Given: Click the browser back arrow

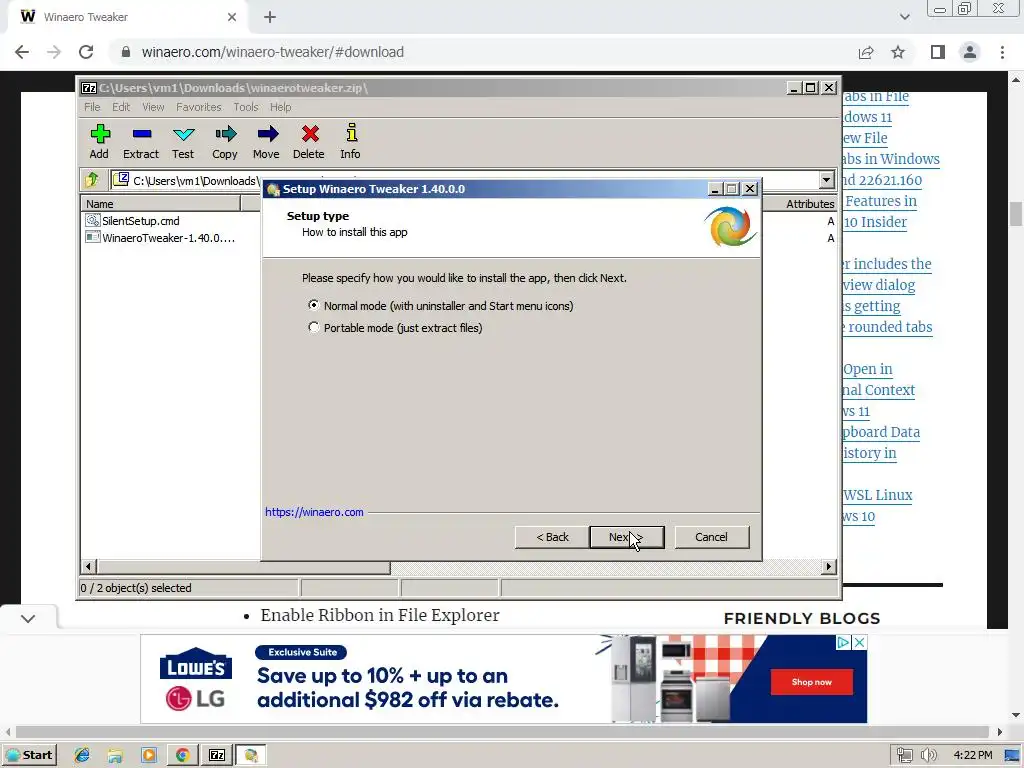Looking at the screenshot, I should (22, 52).
